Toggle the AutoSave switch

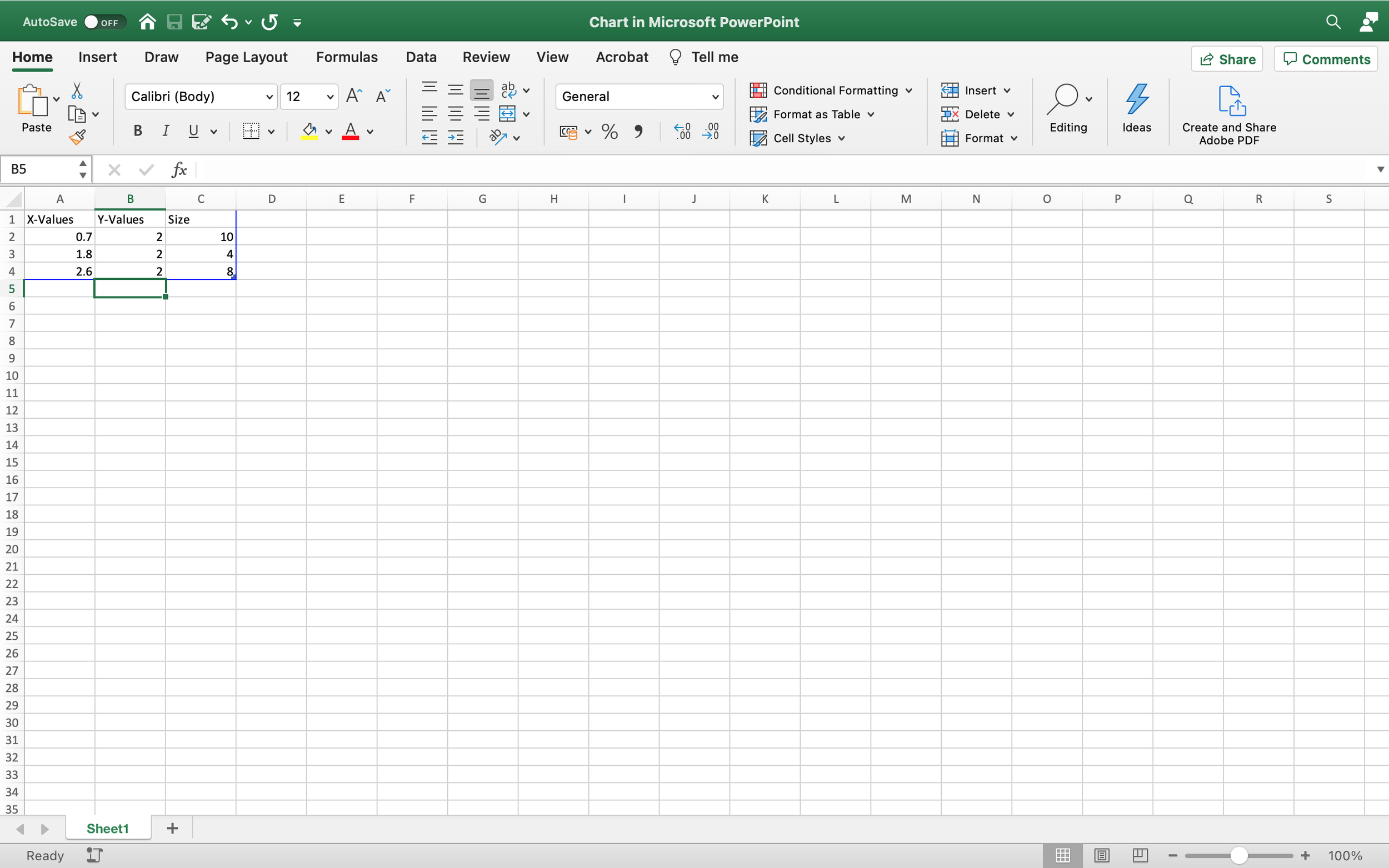103,22
